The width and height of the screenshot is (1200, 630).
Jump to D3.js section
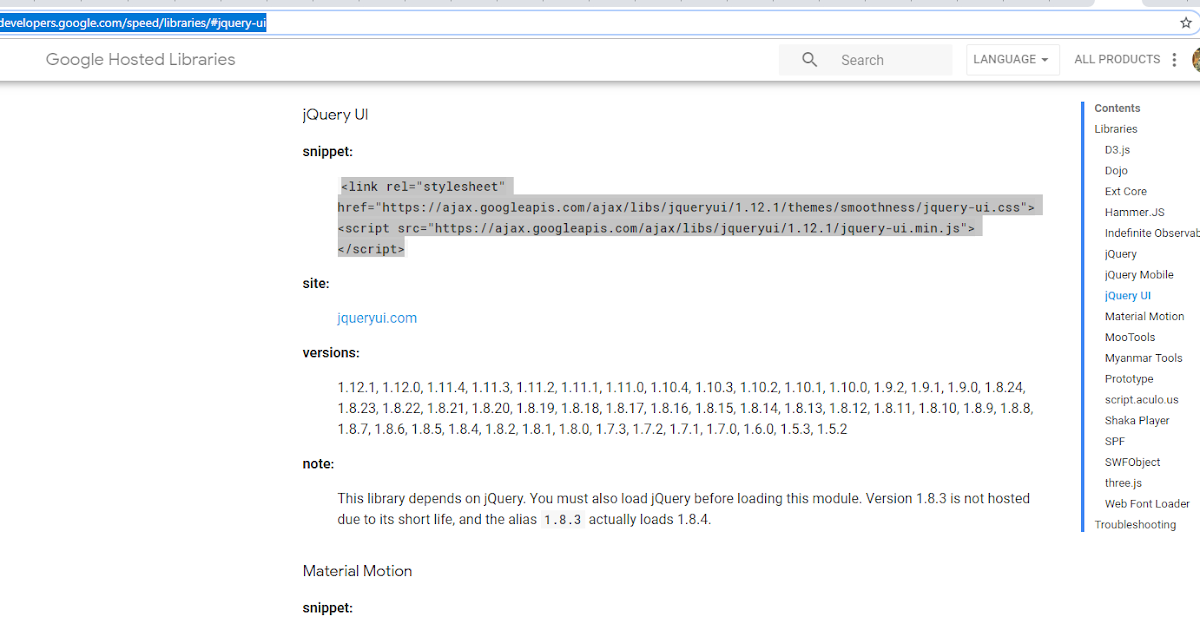(x=1117, y=150)
